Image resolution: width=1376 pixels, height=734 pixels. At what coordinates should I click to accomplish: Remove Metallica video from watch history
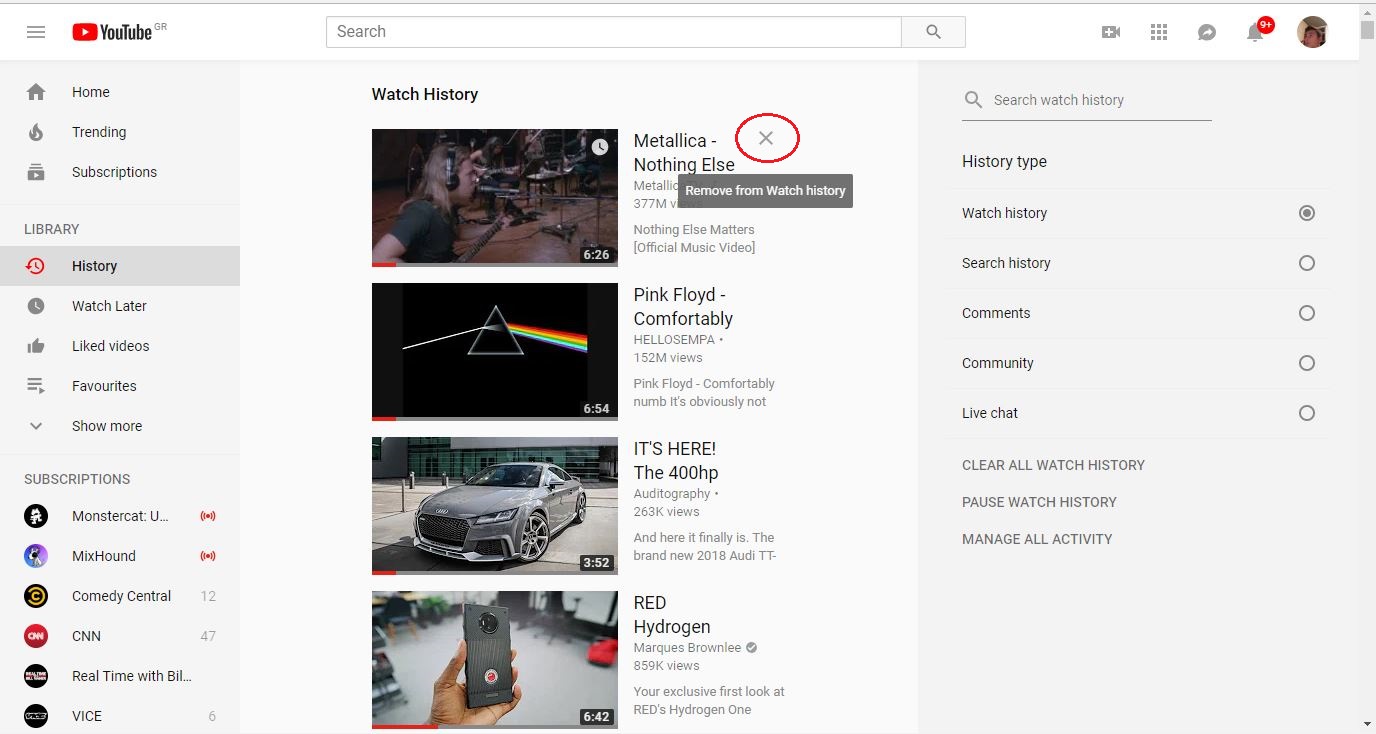click(766, 138)
